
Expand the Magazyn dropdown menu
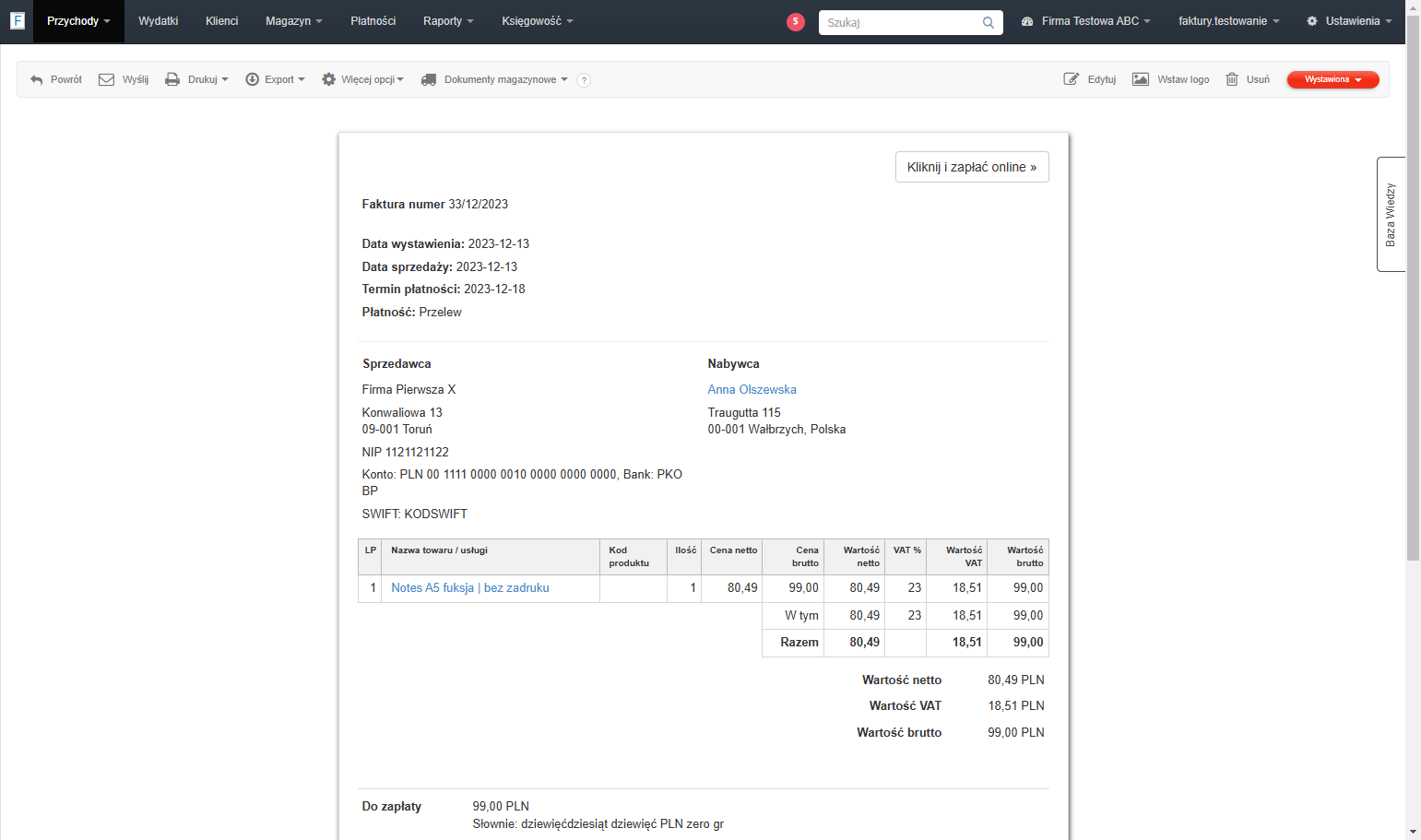(x=294, y=21)
